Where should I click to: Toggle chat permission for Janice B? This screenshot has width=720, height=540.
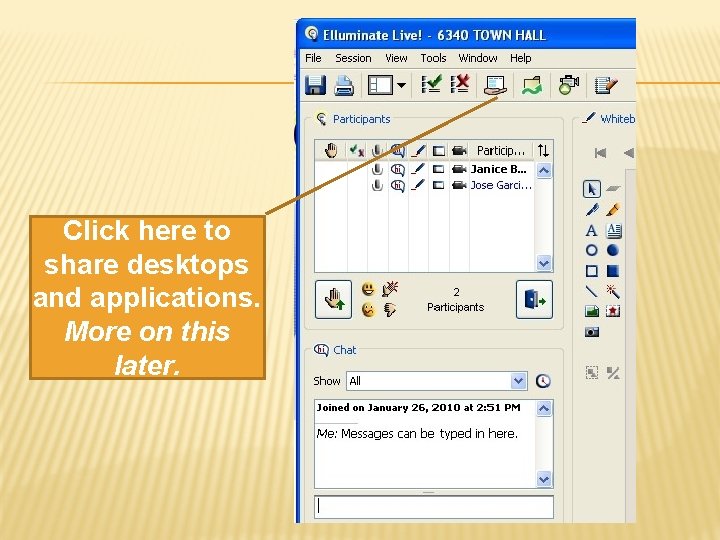tap(398, 169)
